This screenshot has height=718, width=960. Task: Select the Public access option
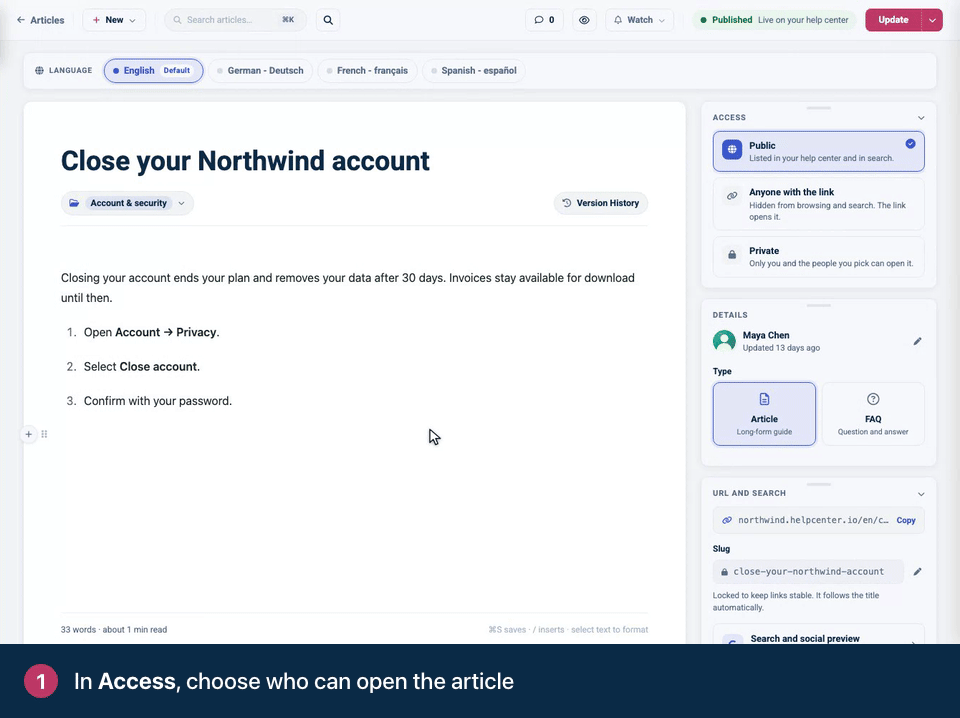(819, 151)
